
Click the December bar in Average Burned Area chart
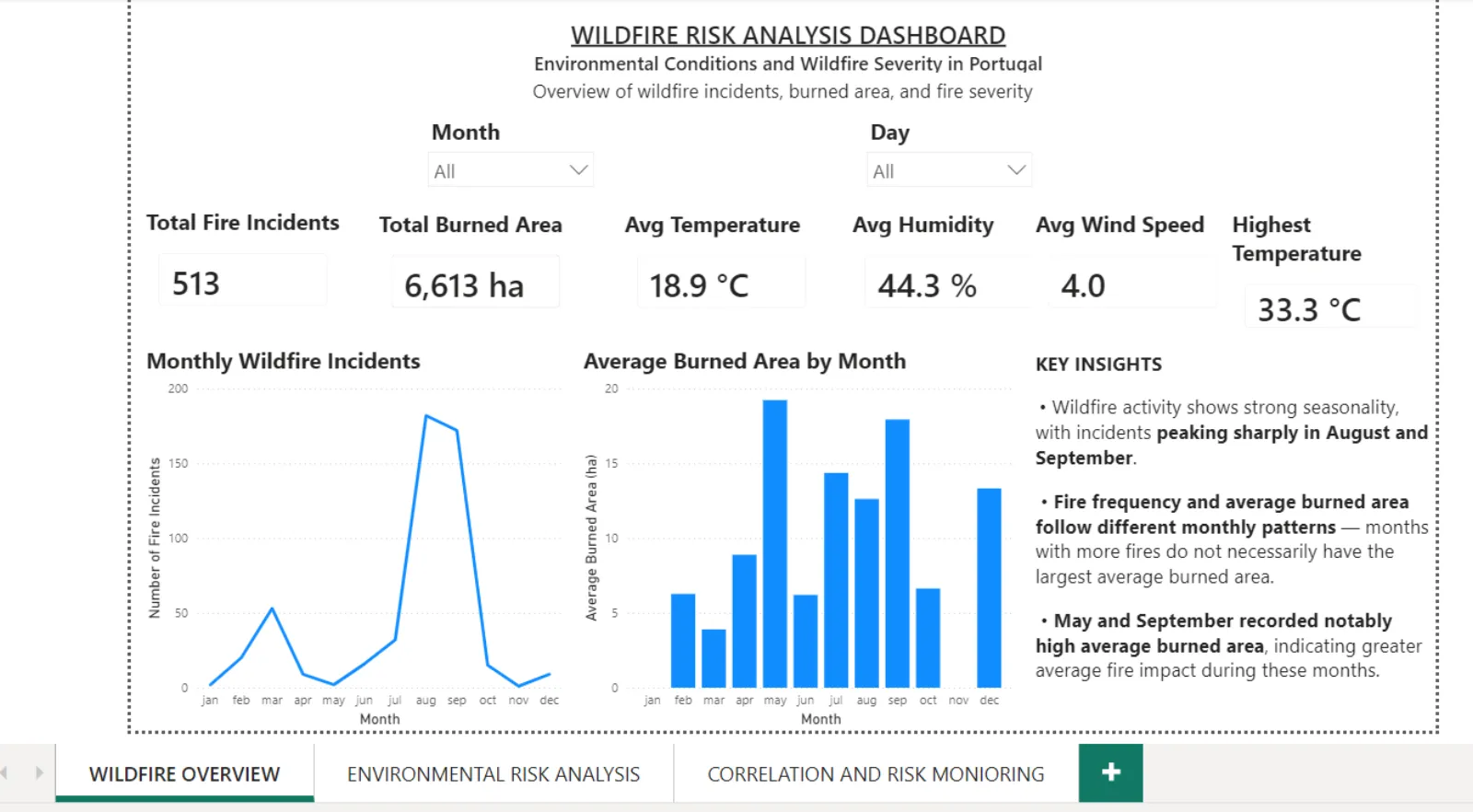[989, 588]
